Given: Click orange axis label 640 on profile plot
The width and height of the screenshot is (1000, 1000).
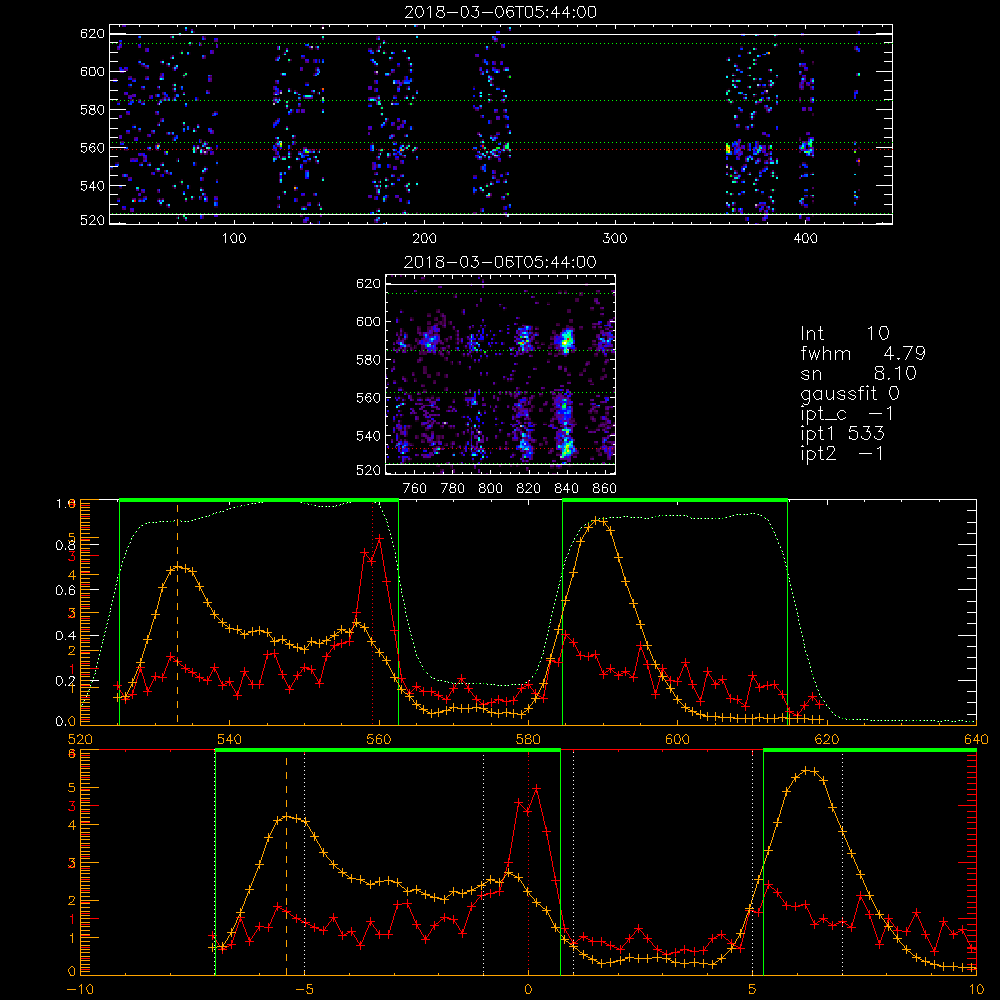Looking at the screenshot, I should coord(976,739).
